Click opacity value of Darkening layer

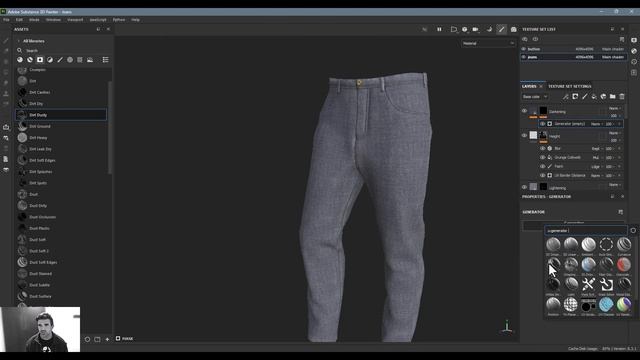click(x=613, y=116)
